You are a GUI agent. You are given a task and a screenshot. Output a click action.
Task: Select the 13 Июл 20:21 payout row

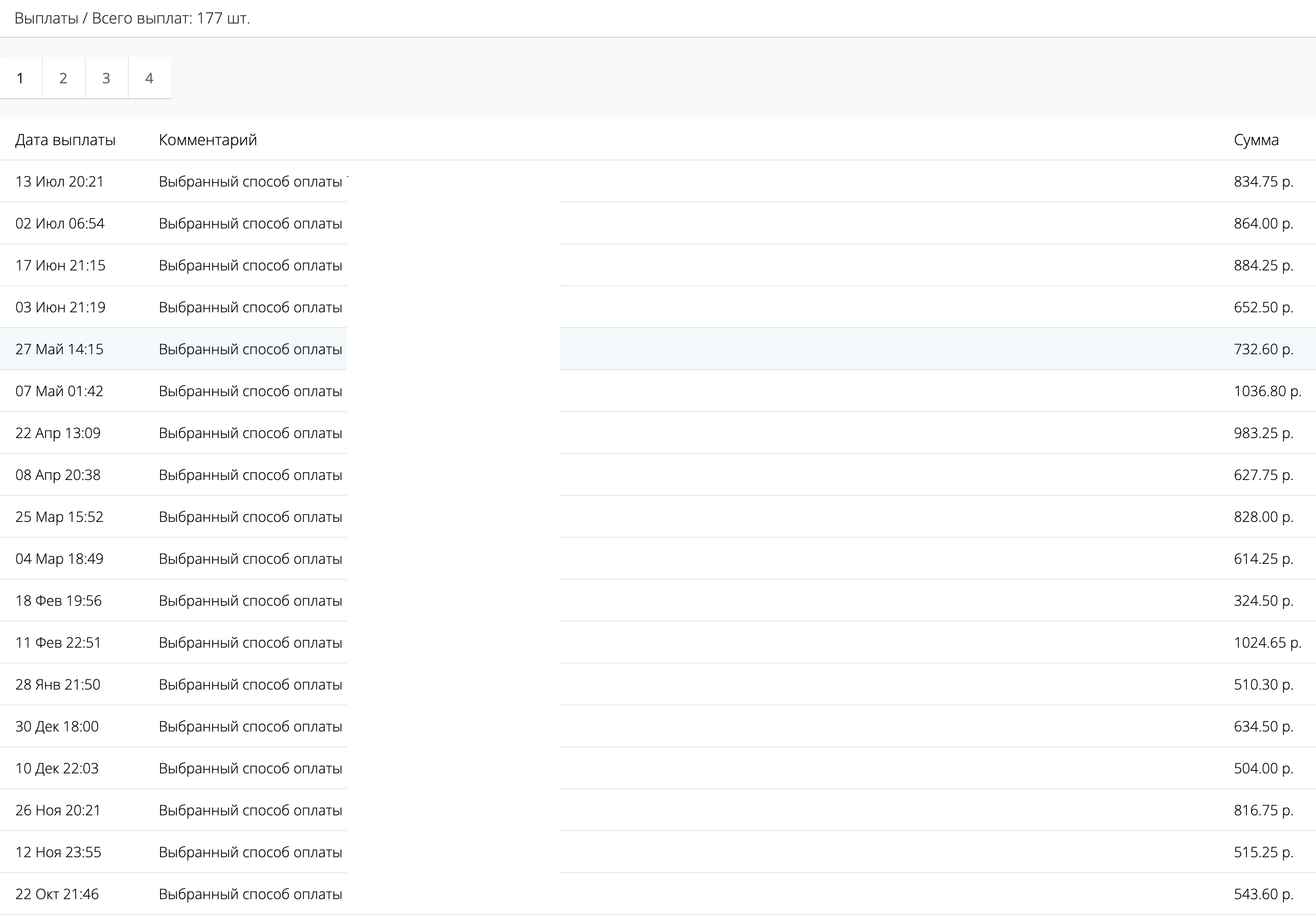[60, 181]
